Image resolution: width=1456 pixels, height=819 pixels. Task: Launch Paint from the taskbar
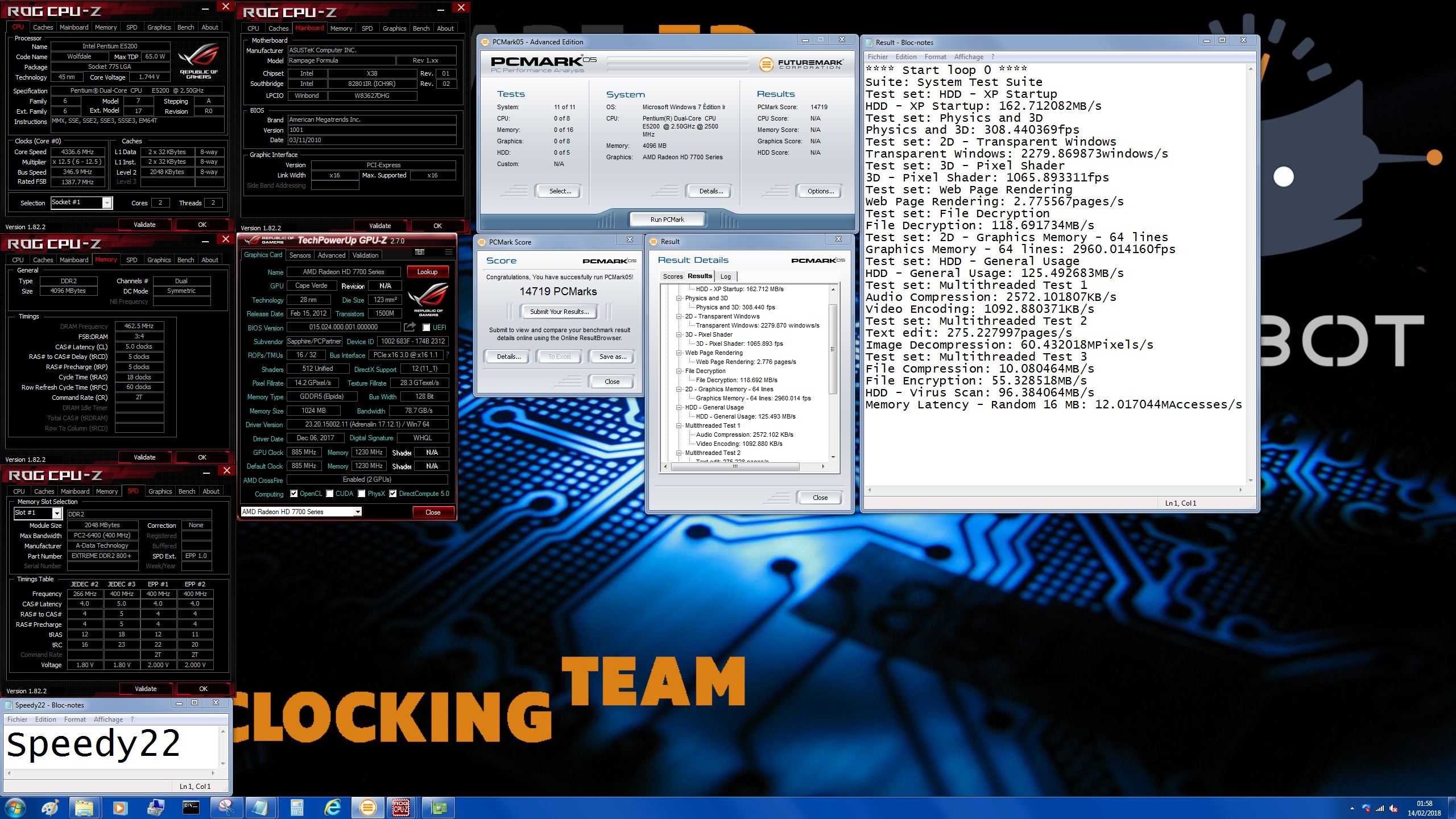(50, 807)
